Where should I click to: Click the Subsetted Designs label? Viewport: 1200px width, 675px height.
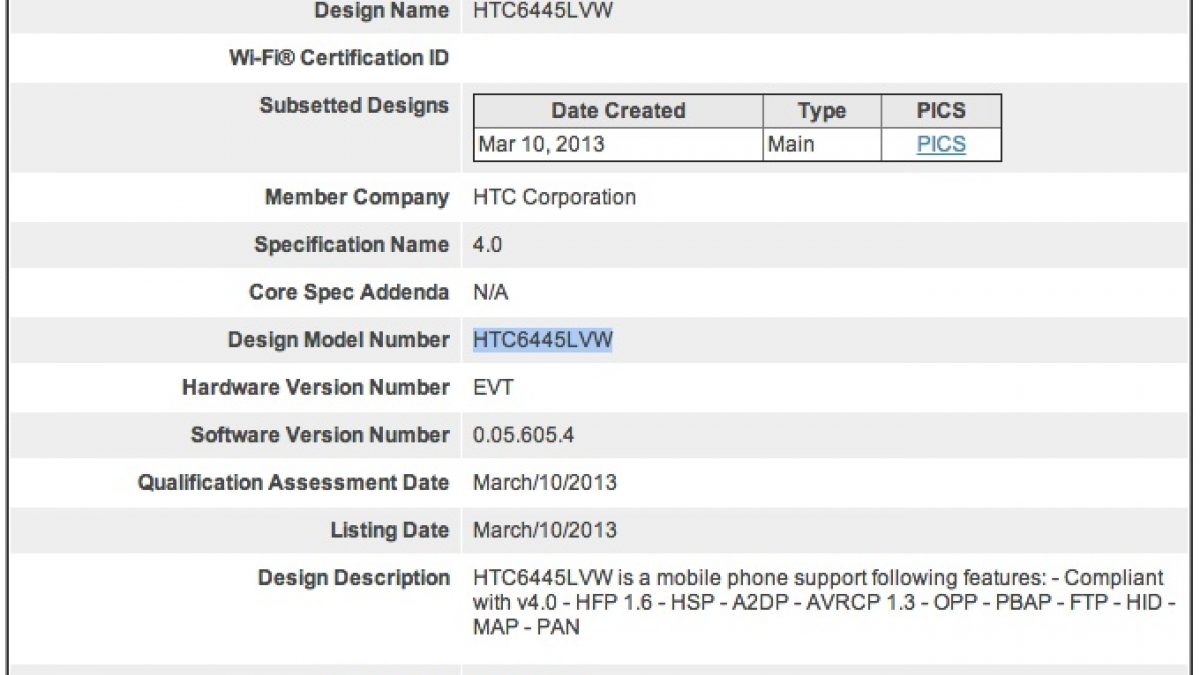pyautogui.click(x=354, y=106)
